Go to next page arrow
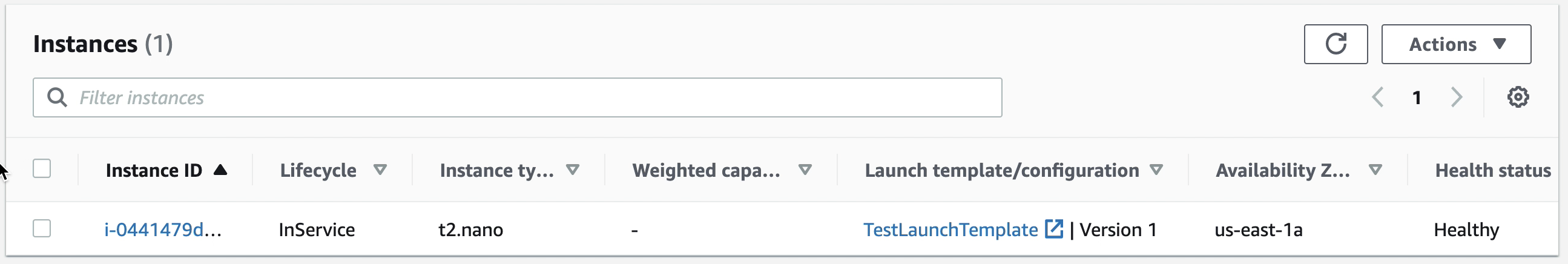The height and width of the screenshot is (264, 1568). [1457, 97]
